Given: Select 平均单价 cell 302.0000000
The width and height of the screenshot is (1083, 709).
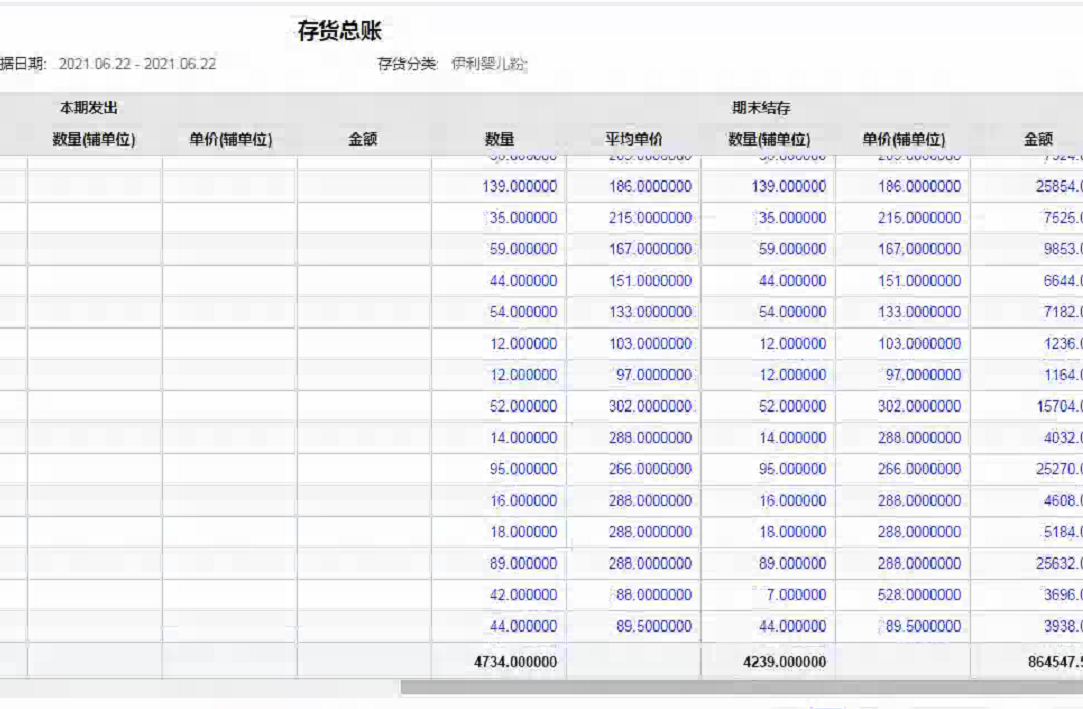Looking at the screenshot, I should 650,407.
